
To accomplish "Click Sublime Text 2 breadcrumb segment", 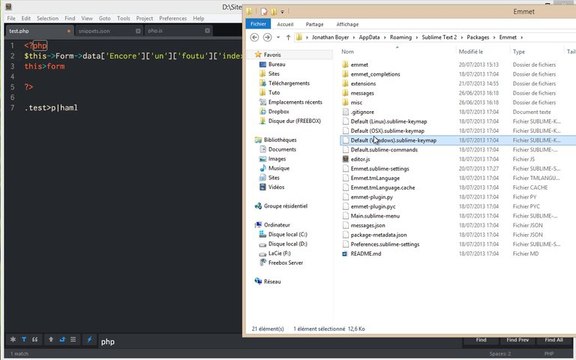I will [x=439, y=37].
